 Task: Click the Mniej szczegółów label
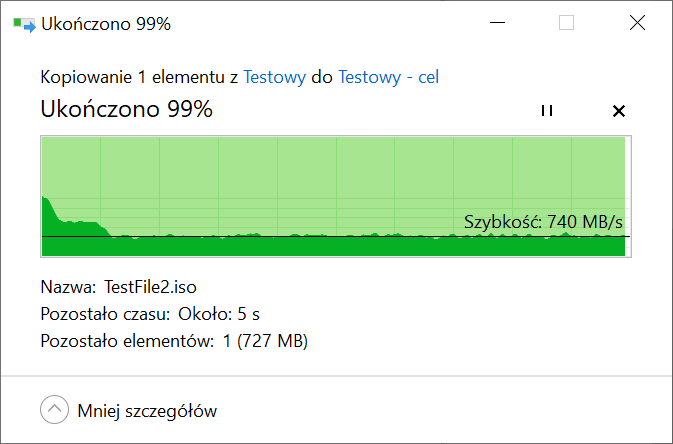[147, 411]
